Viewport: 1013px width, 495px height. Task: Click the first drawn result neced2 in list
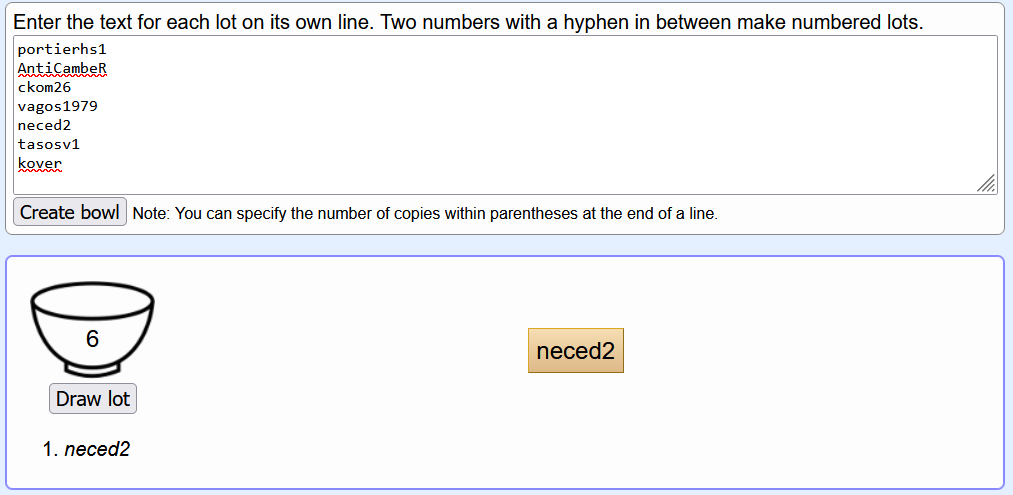click(x=97, y=449)
